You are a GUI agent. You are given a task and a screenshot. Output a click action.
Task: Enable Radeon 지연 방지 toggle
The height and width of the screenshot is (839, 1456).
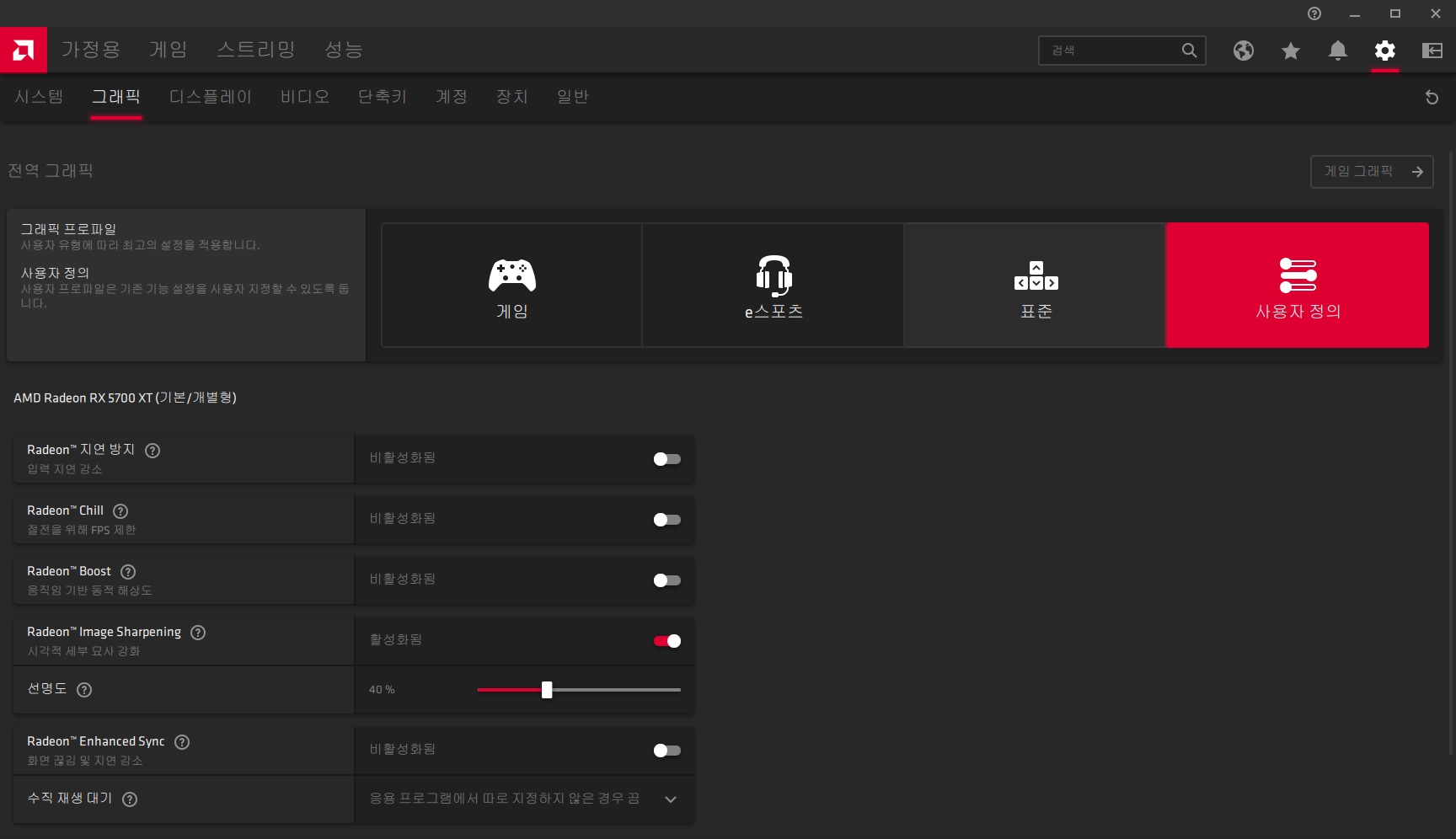(x=666, y=459)
